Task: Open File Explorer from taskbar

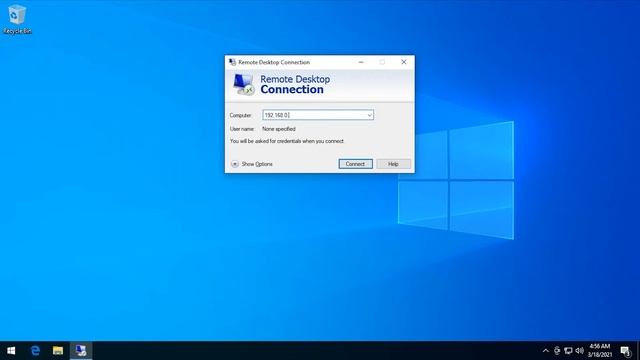Action: [x=58, y=351]
